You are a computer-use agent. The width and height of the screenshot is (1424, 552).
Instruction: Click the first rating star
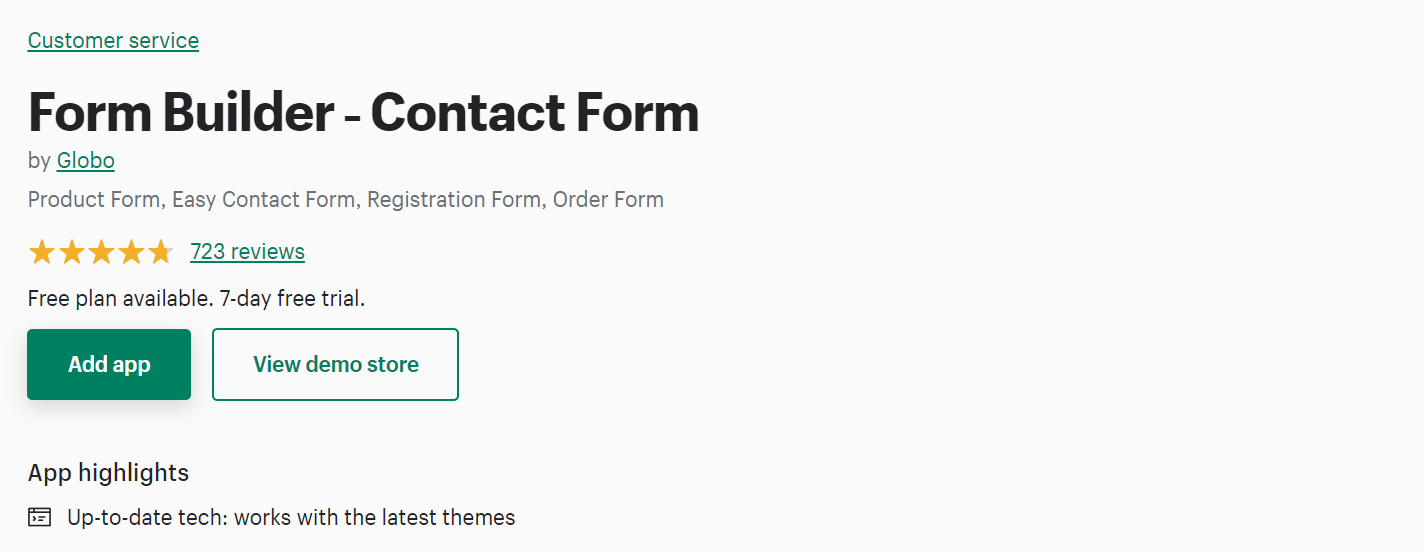tap(41, 252)
